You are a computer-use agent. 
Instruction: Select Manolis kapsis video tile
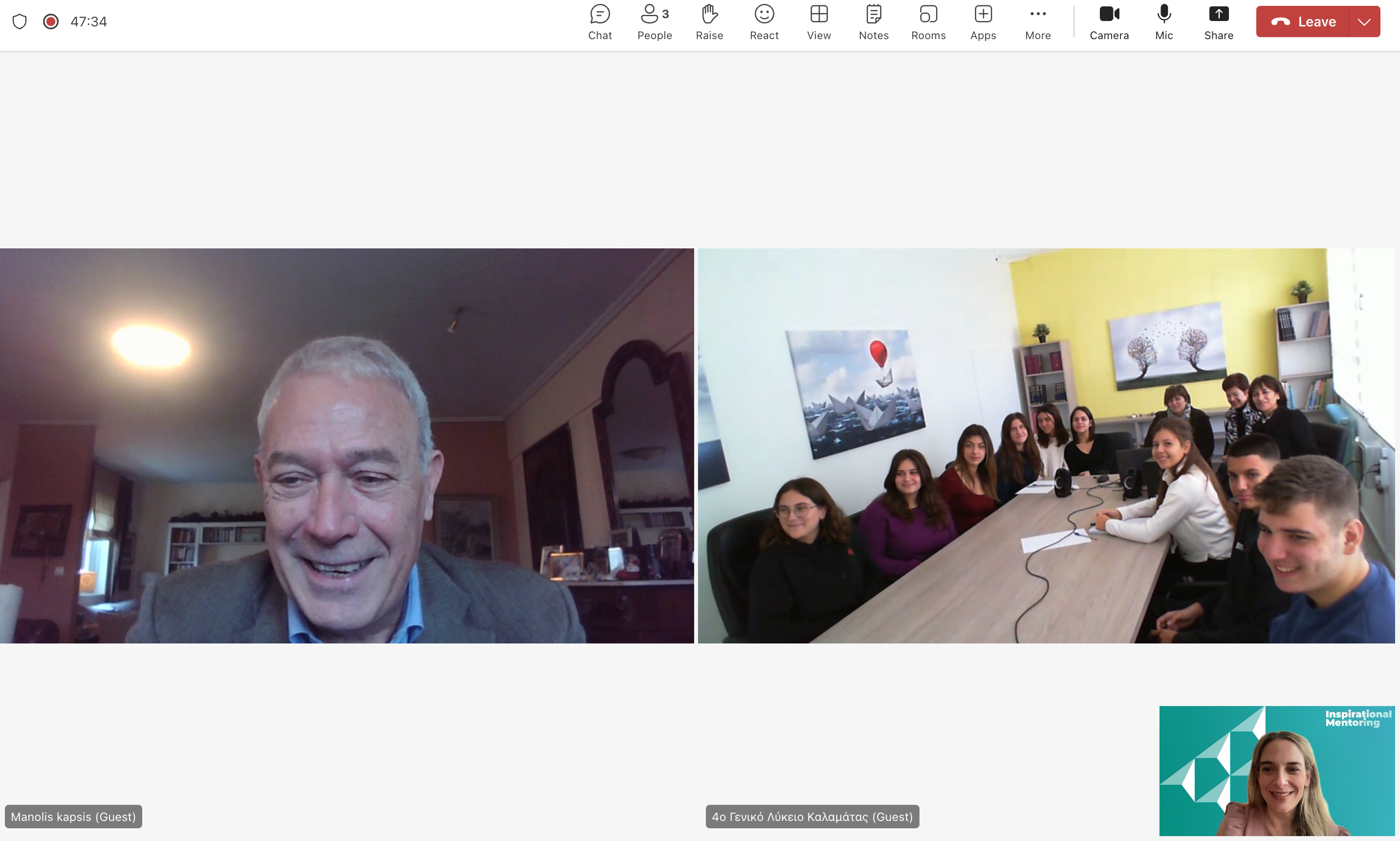click(347, 445)
